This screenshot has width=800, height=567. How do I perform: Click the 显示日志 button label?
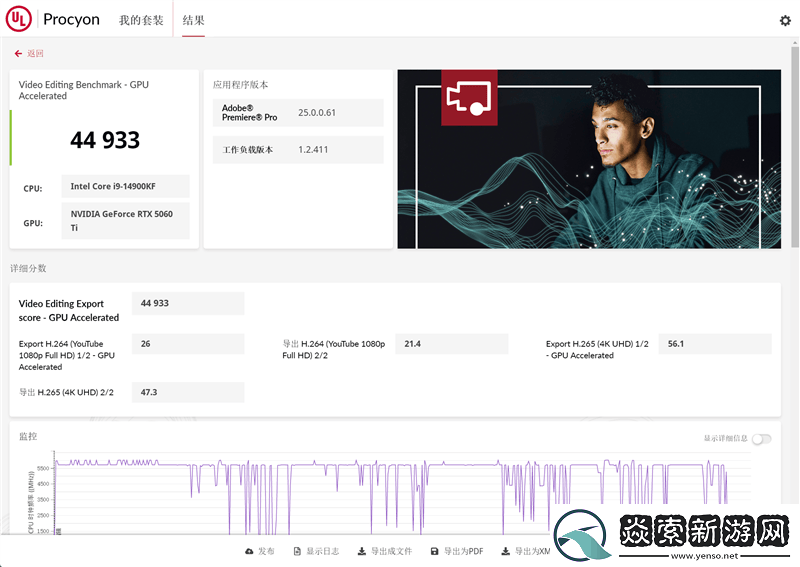coord(322,551)
